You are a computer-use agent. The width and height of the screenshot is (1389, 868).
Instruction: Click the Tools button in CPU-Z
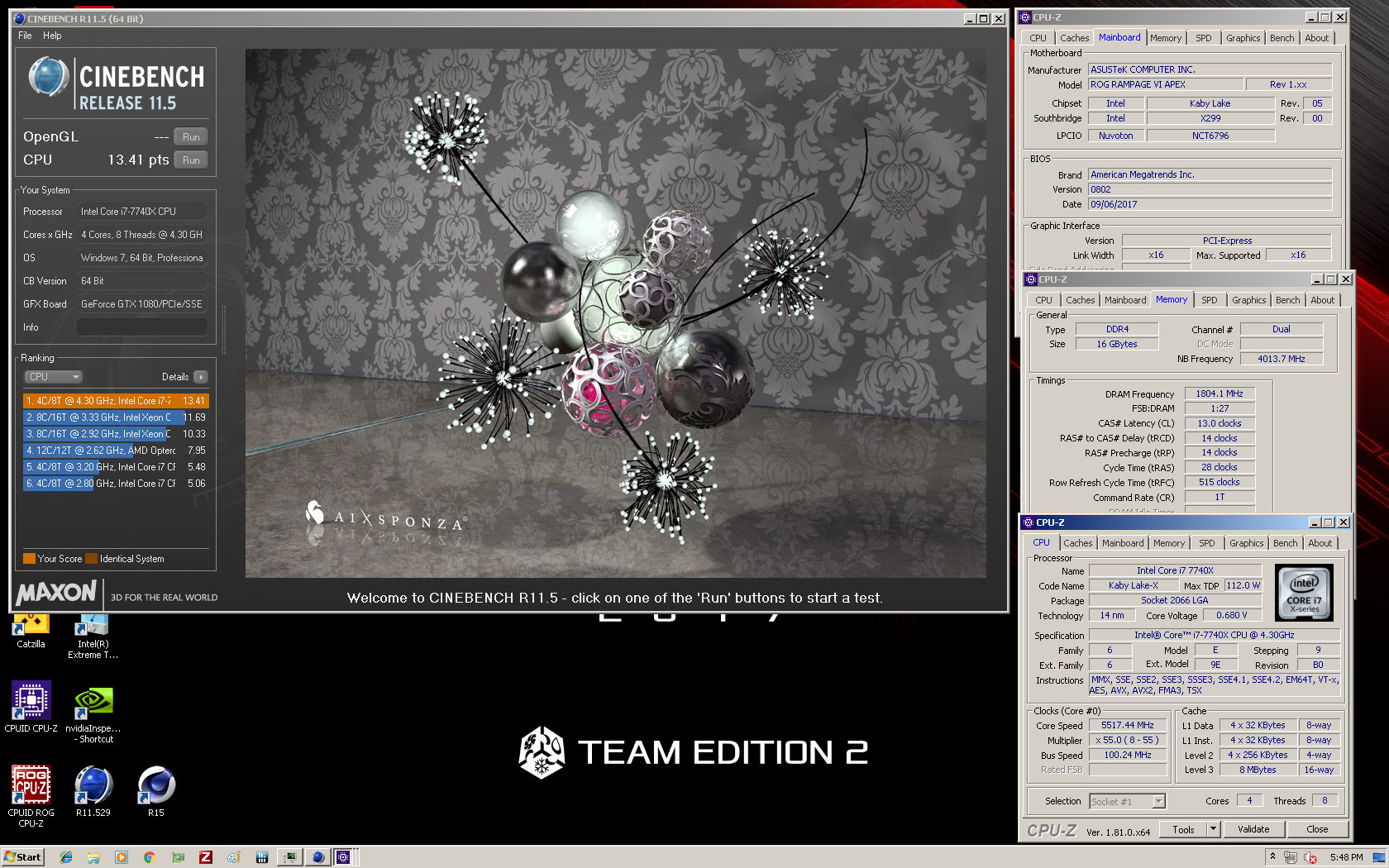pyautogui.click(x=1183, y=829)
